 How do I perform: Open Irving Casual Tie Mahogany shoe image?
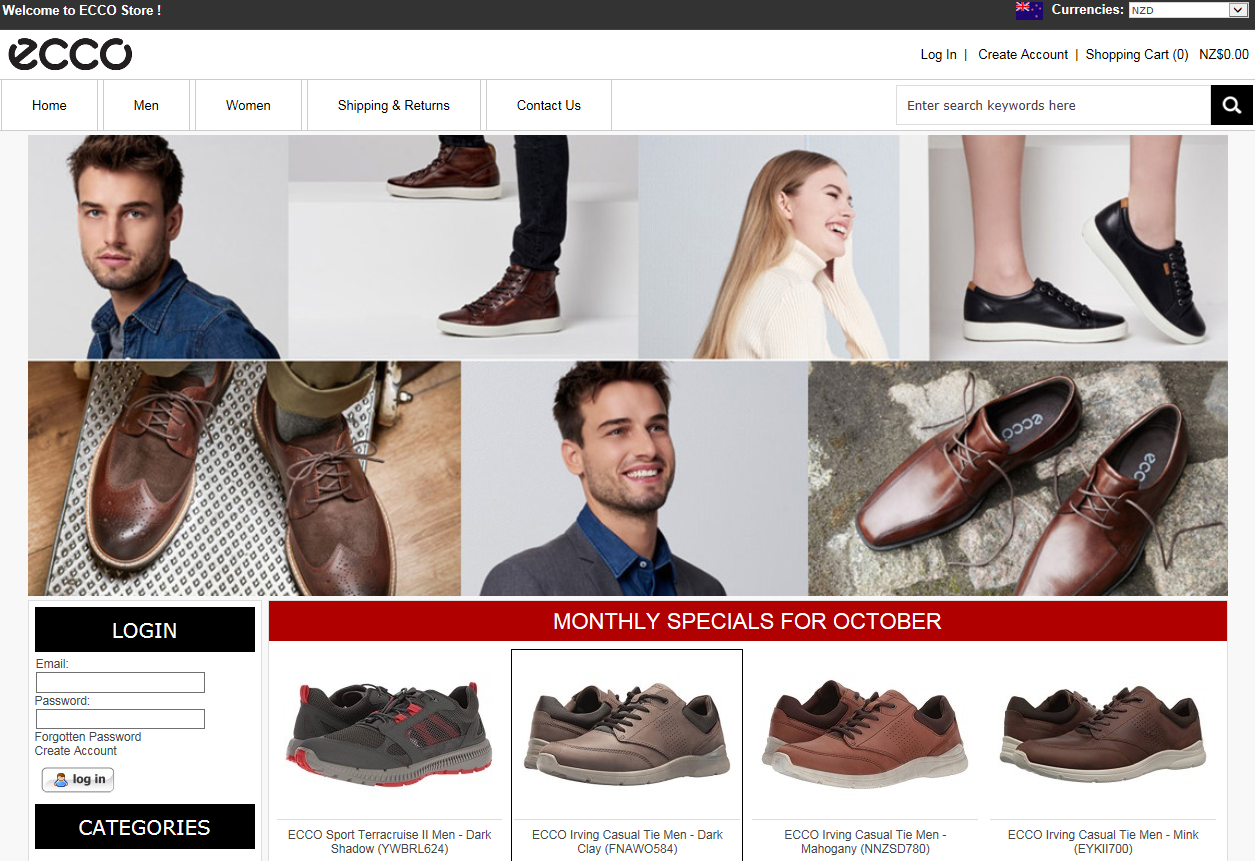point(865,735)
